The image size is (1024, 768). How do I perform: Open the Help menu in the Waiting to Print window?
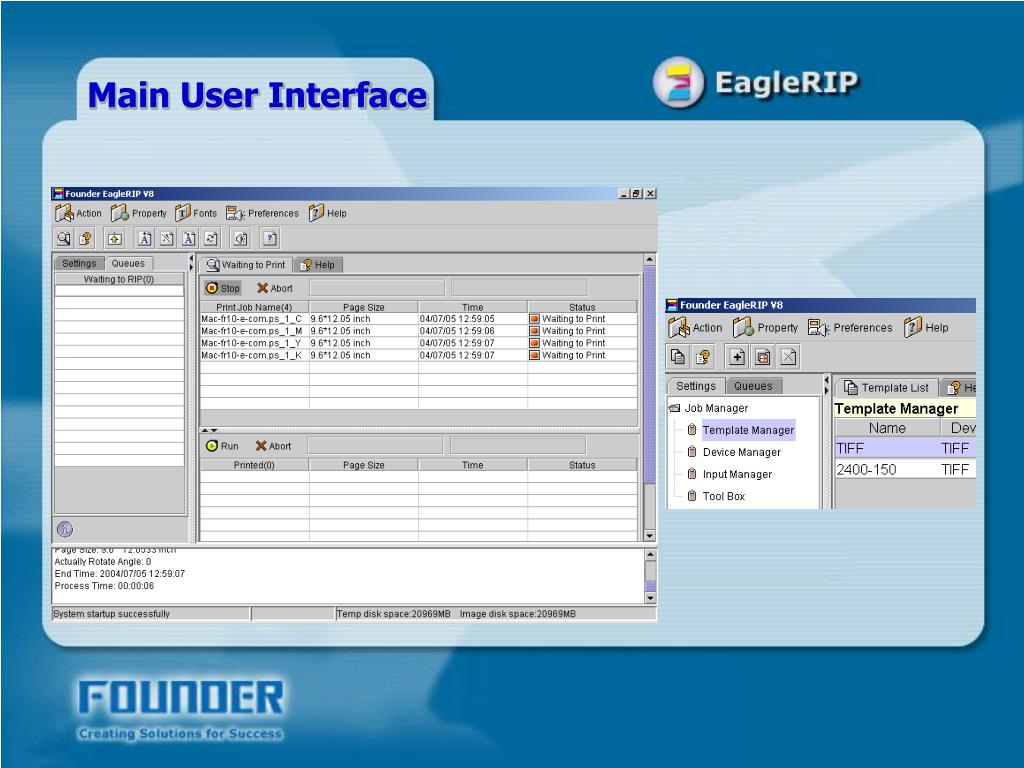pos(328,213)
